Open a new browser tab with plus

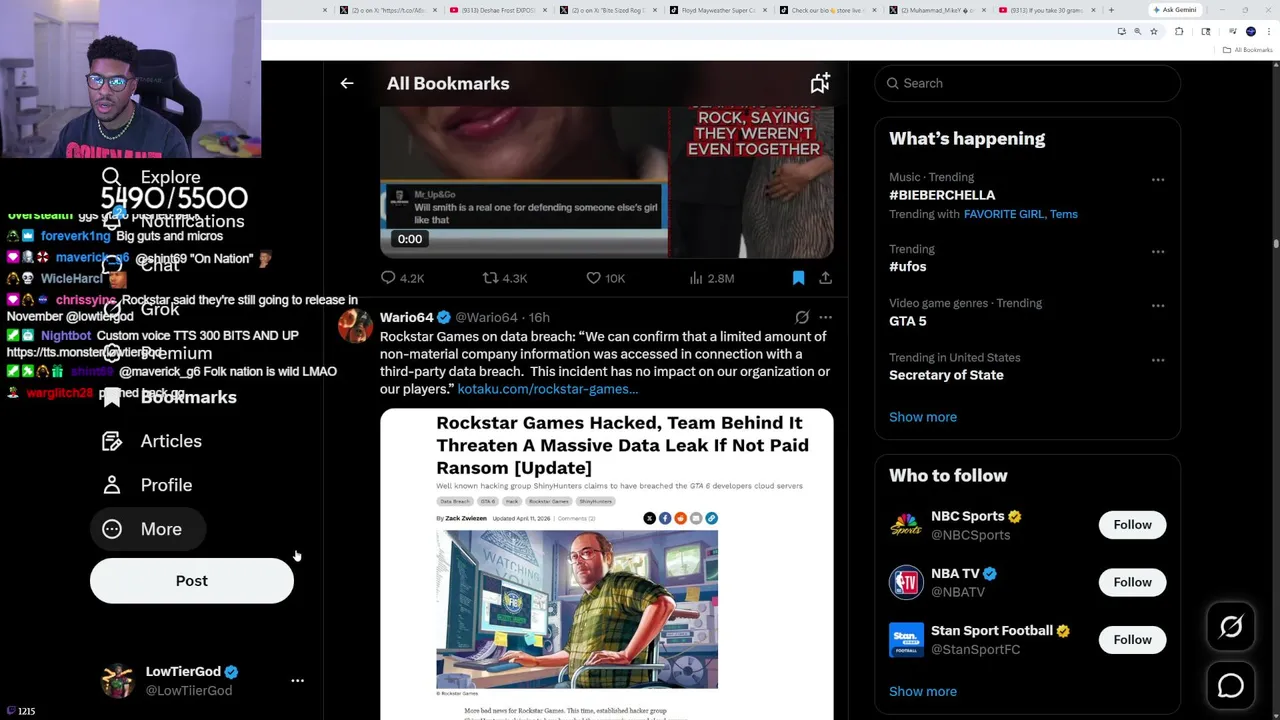[1111, 10]
